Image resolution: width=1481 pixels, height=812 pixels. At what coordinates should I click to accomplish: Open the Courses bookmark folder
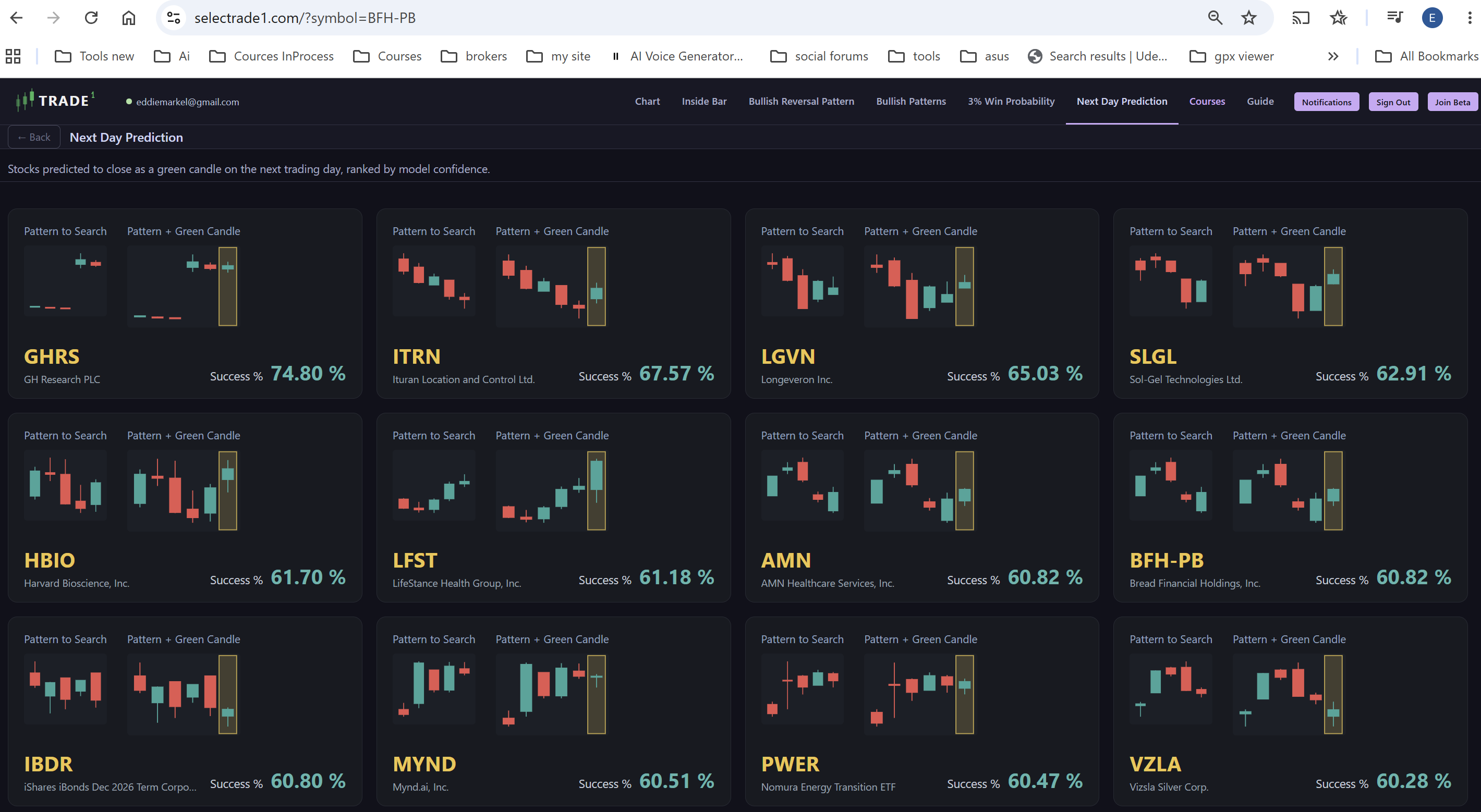pos(387,56)
